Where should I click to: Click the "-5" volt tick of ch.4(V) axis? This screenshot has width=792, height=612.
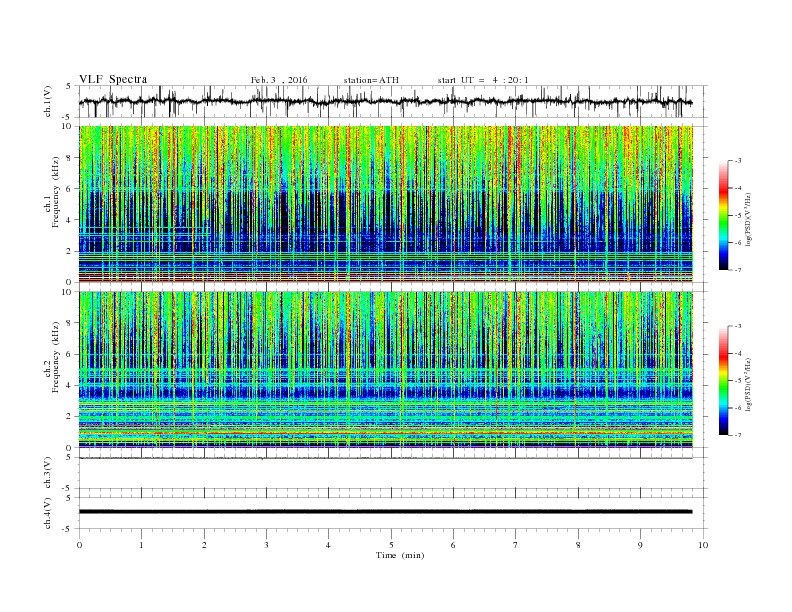coord(68,529)
